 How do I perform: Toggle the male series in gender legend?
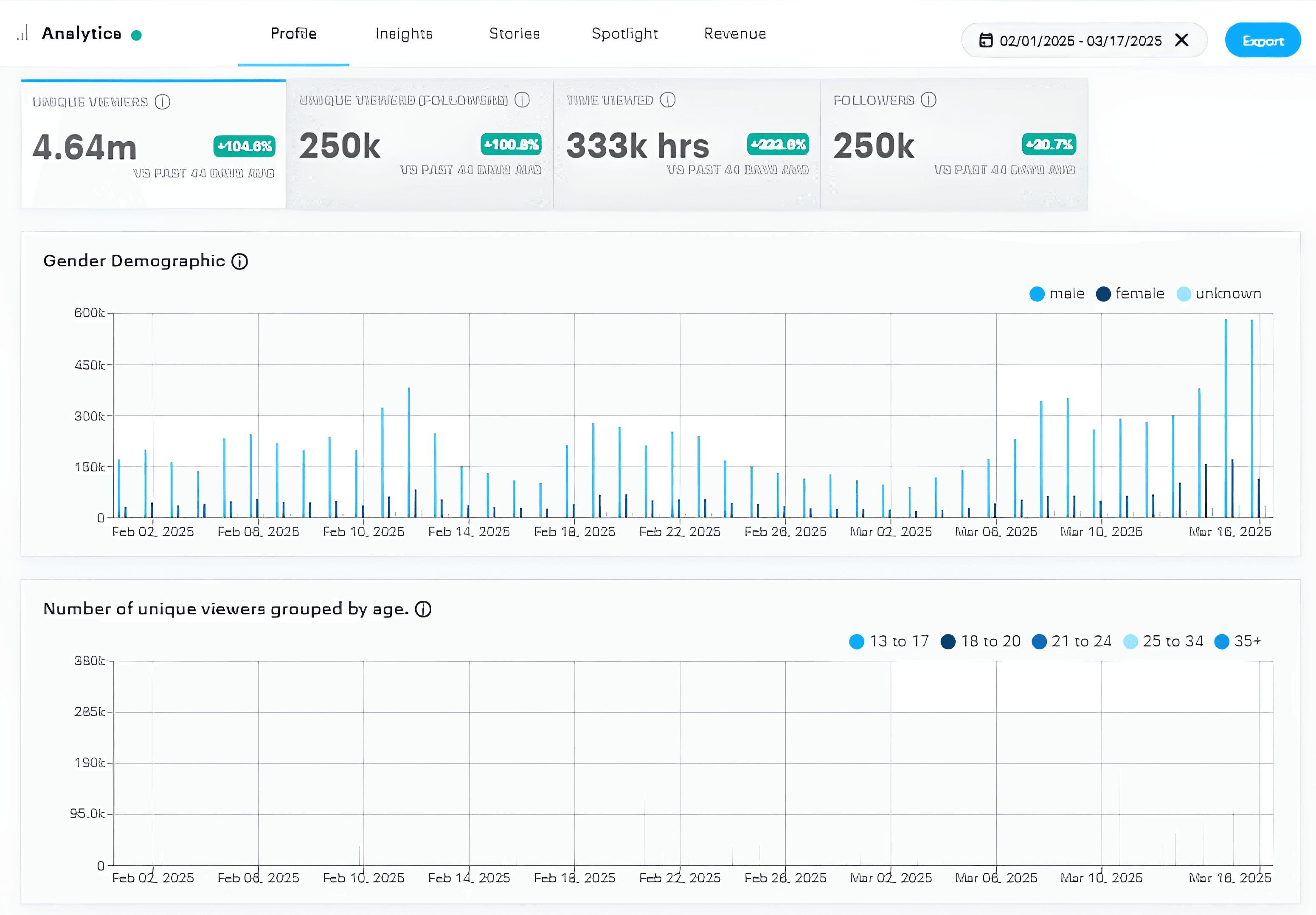click(x=1057, y=294)
